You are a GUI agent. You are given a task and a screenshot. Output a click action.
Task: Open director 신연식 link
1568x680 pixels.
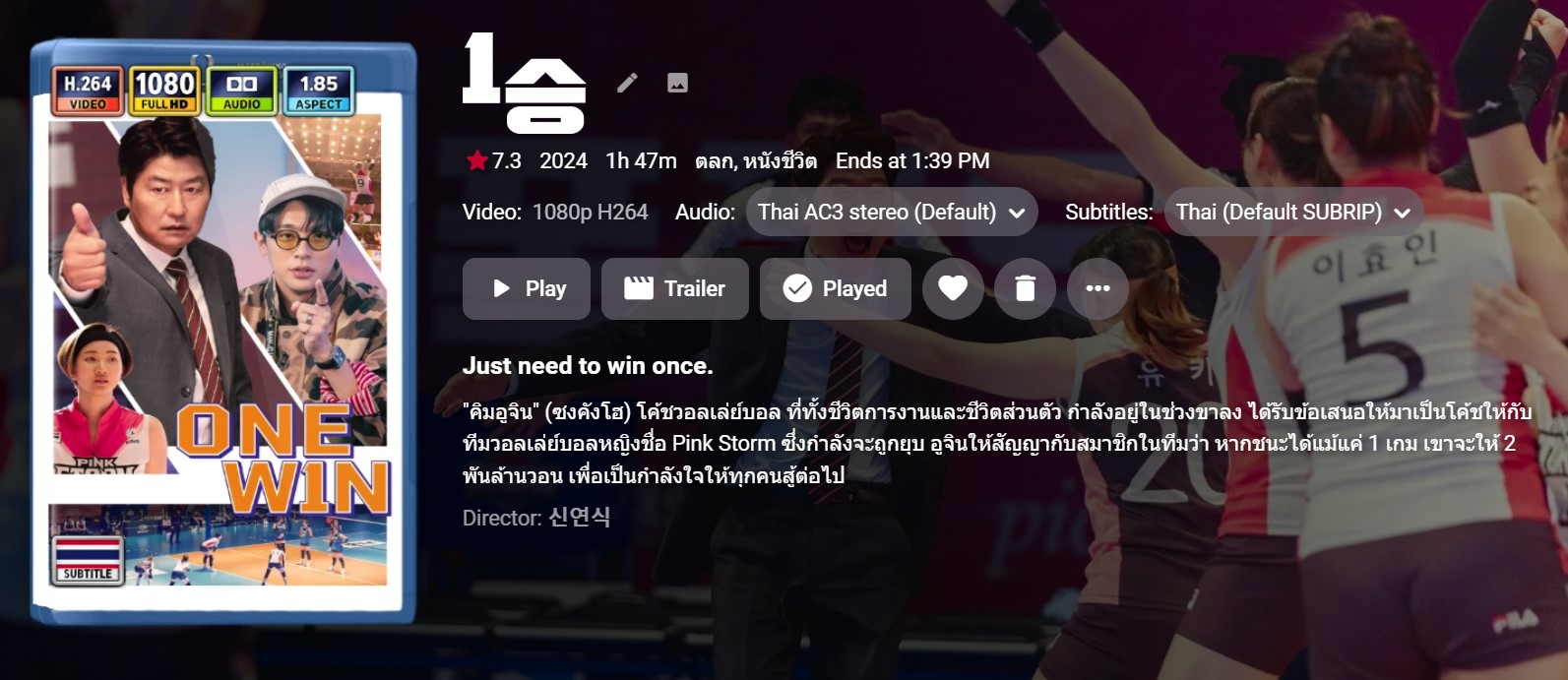pos(580,517)
